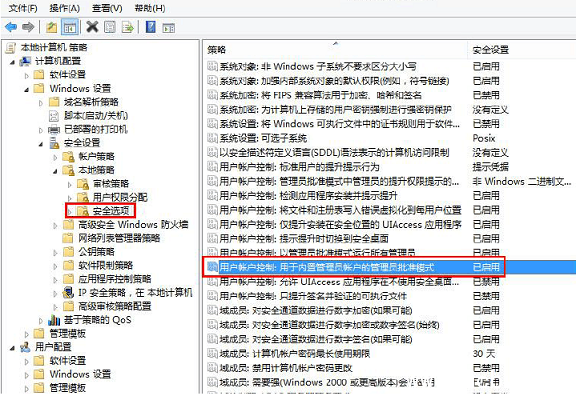
Task: Expand 软件设置 under 用户配置
Action: point(26,361)
